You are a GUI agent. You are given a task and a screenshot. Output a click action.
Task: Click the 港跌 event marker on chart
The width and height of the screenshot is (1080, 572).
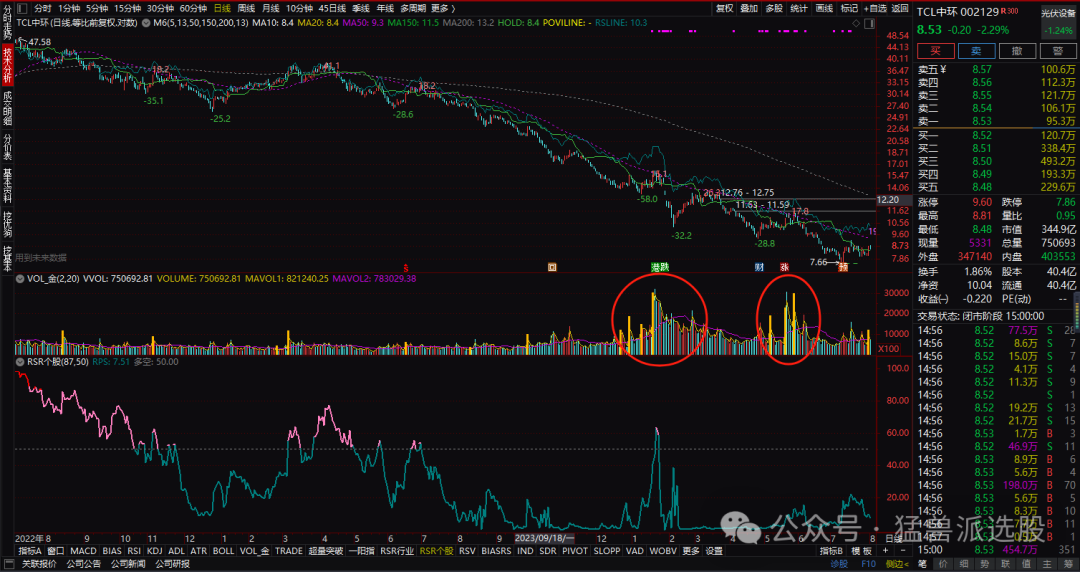pos(660,267)
